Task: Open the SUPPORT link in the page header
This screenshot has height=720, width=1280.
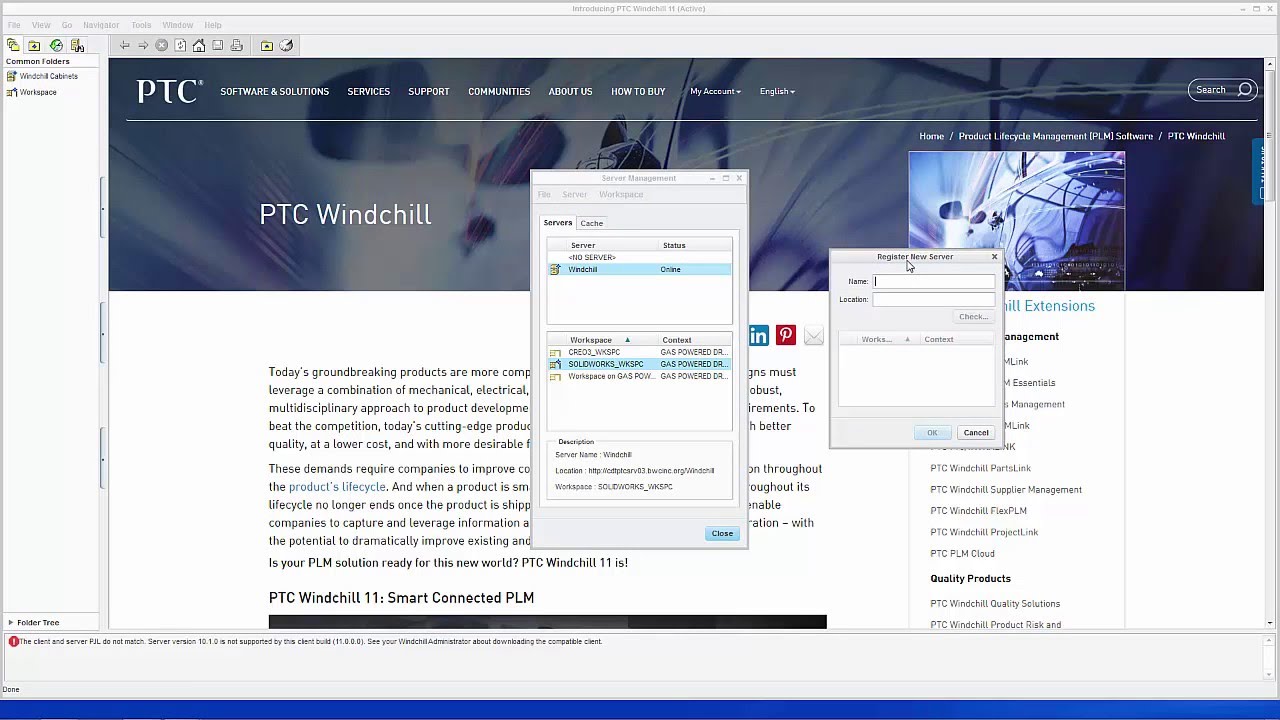Action: (428, 91)
